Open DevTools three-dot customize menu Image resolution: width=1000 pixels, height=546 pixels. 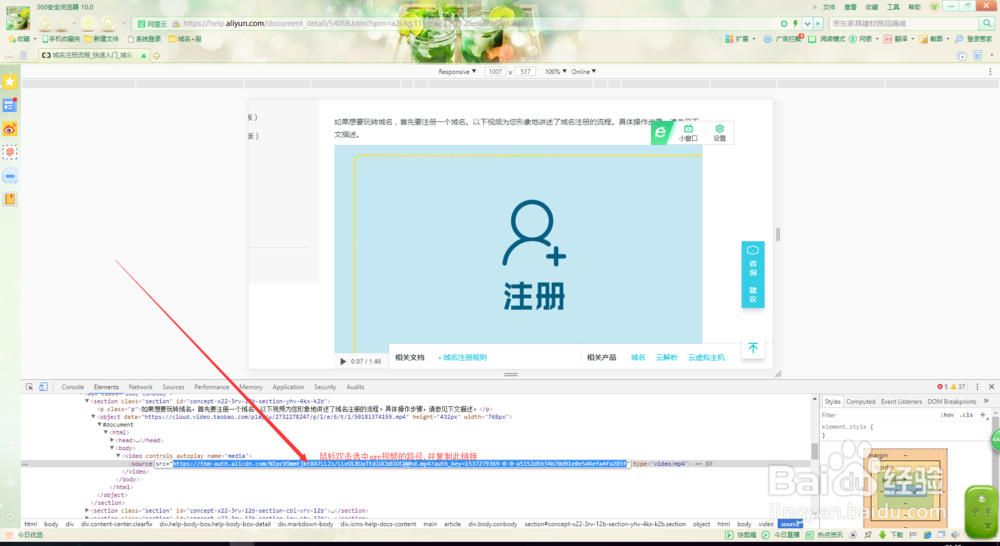pos(977,387)
